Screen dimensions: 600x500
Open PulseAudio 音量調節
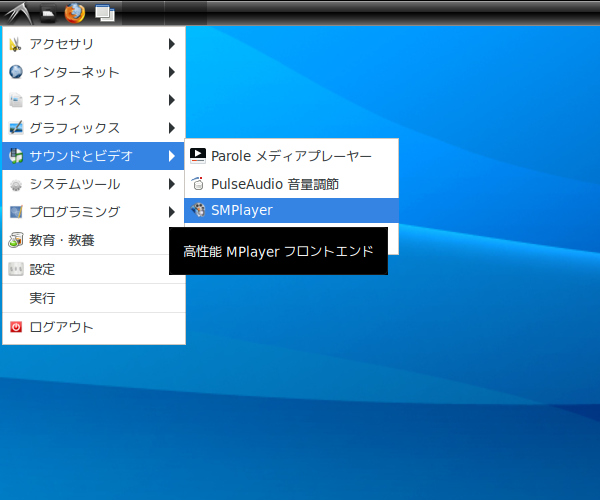(x=291, y=184)
